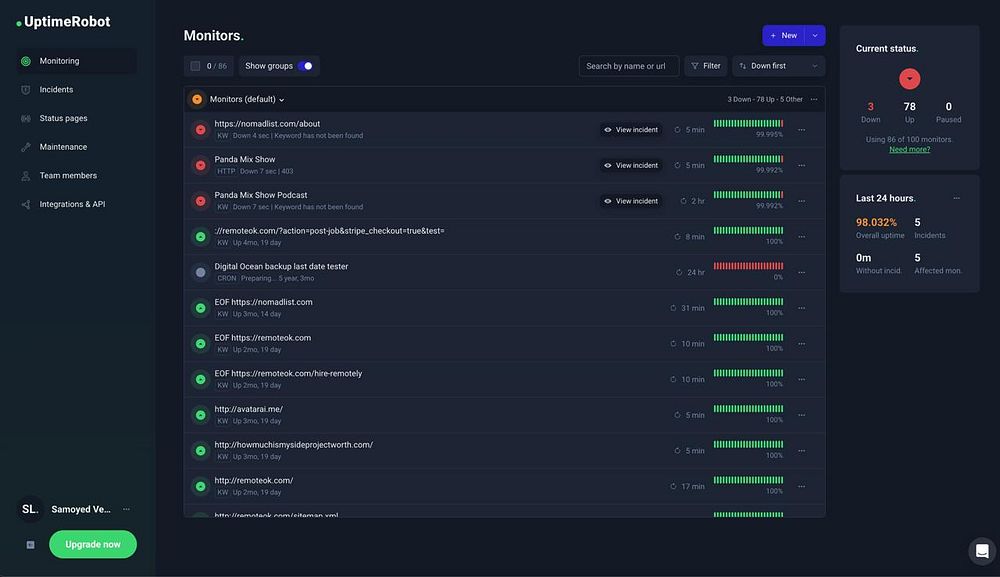Click the Incidents shield icon
Viewport: 1000px width, 577px height.
(x=26, y=90)
